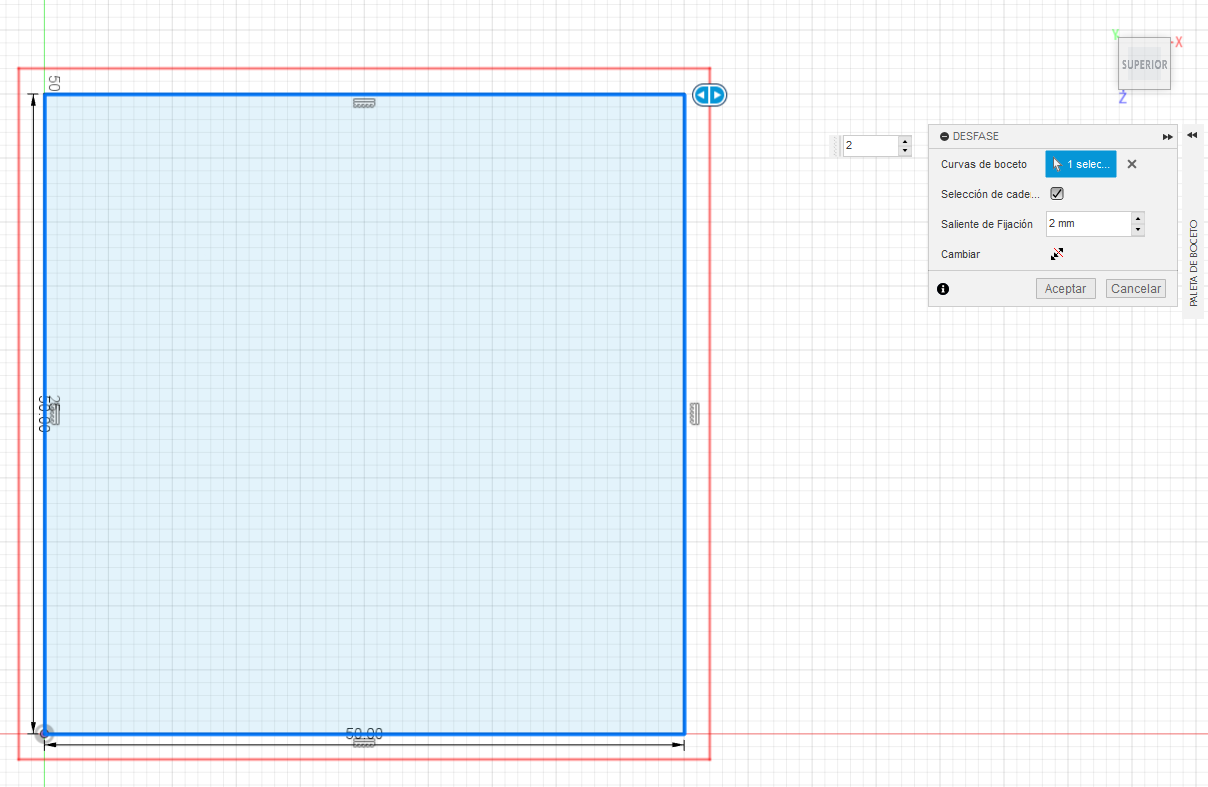Click the floating offset input showing 2
This screenshot has width=1208, height=787.
[x=870, y=146]
